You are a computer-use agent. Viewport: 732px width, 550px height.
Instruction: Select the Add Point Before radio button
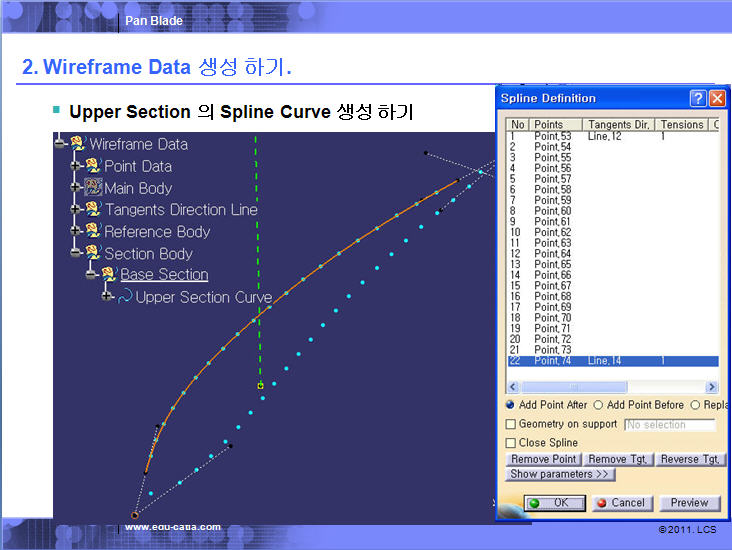point(598,405)
